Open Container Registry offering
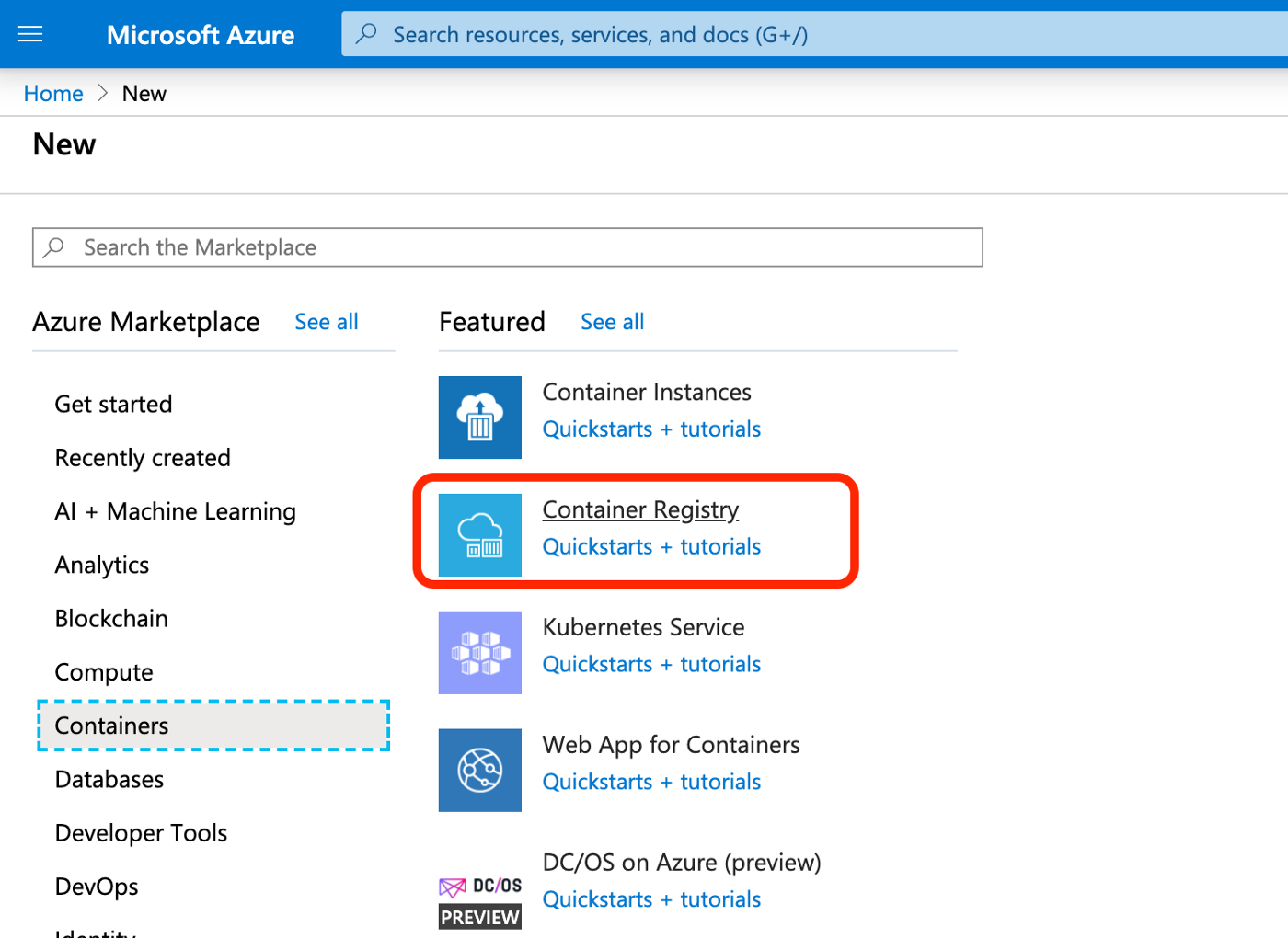The width and height of the screenshot is (1288, 938). [640, 510]
